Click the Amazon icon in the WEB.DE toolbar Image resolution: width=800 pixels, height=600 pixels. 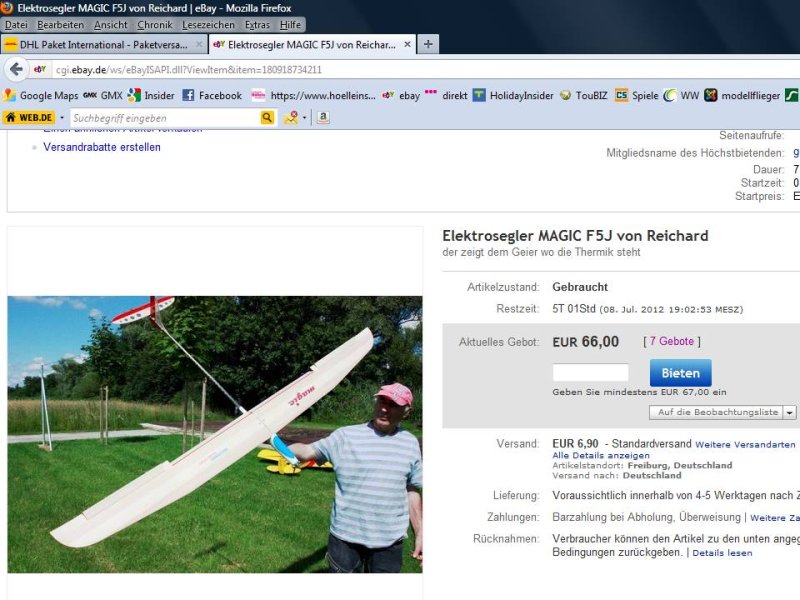tap(322, 117)
